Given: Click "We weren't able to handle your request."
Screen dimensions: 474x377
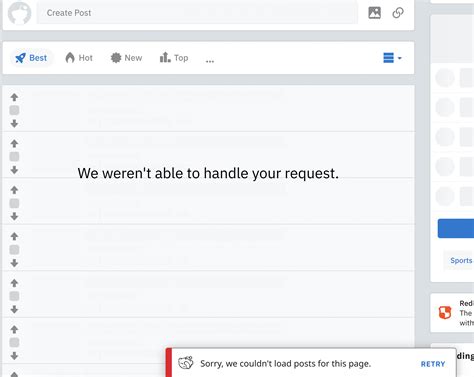Looking at the screenshot, I should click(208, 173).
